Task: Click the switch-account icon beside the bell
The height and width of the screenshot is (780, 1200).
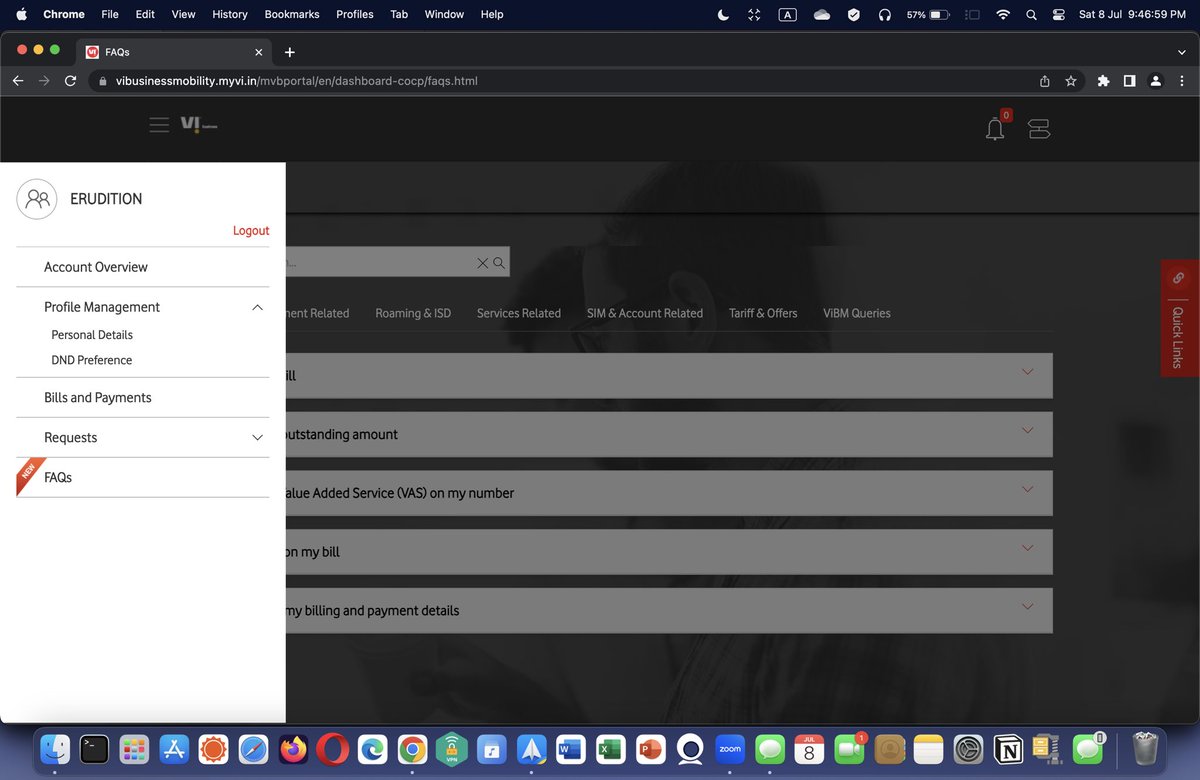Action: tap(1039, 129)
